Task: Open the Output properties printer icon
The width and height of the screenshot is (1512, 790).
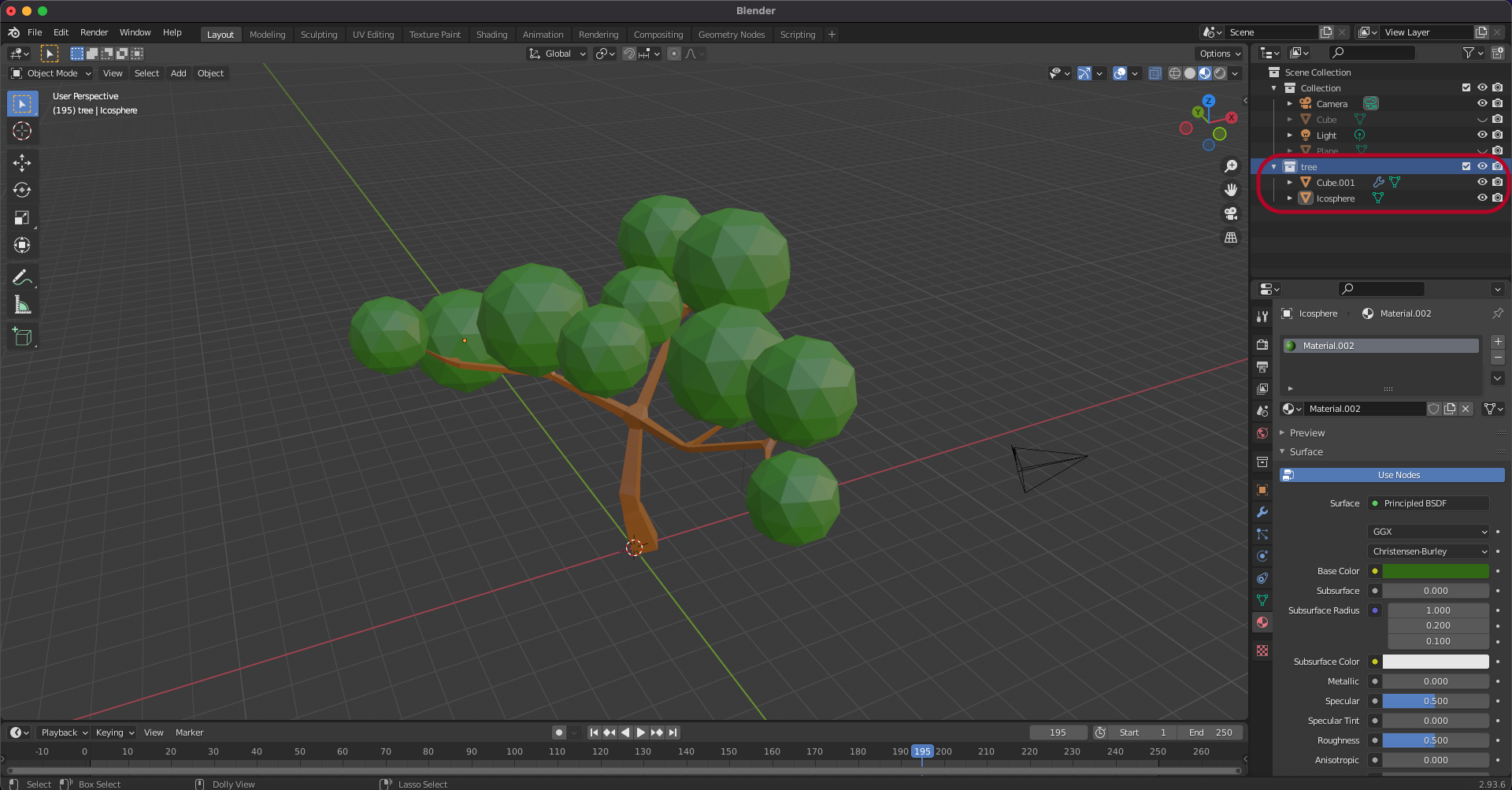Action: [x=1262, y=367]
